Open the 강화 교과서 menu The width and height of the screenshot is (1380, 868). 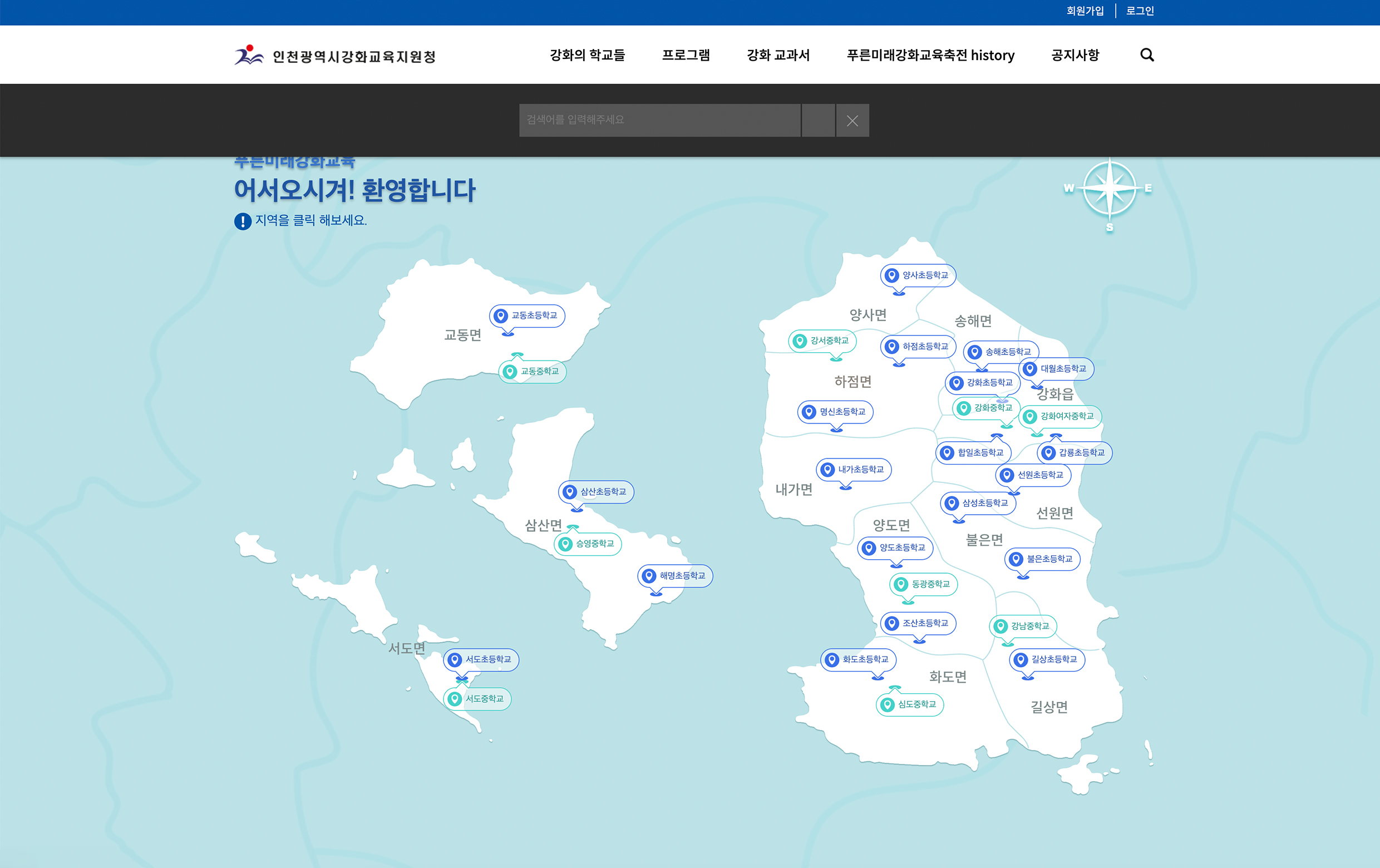(x=778, y=55)
